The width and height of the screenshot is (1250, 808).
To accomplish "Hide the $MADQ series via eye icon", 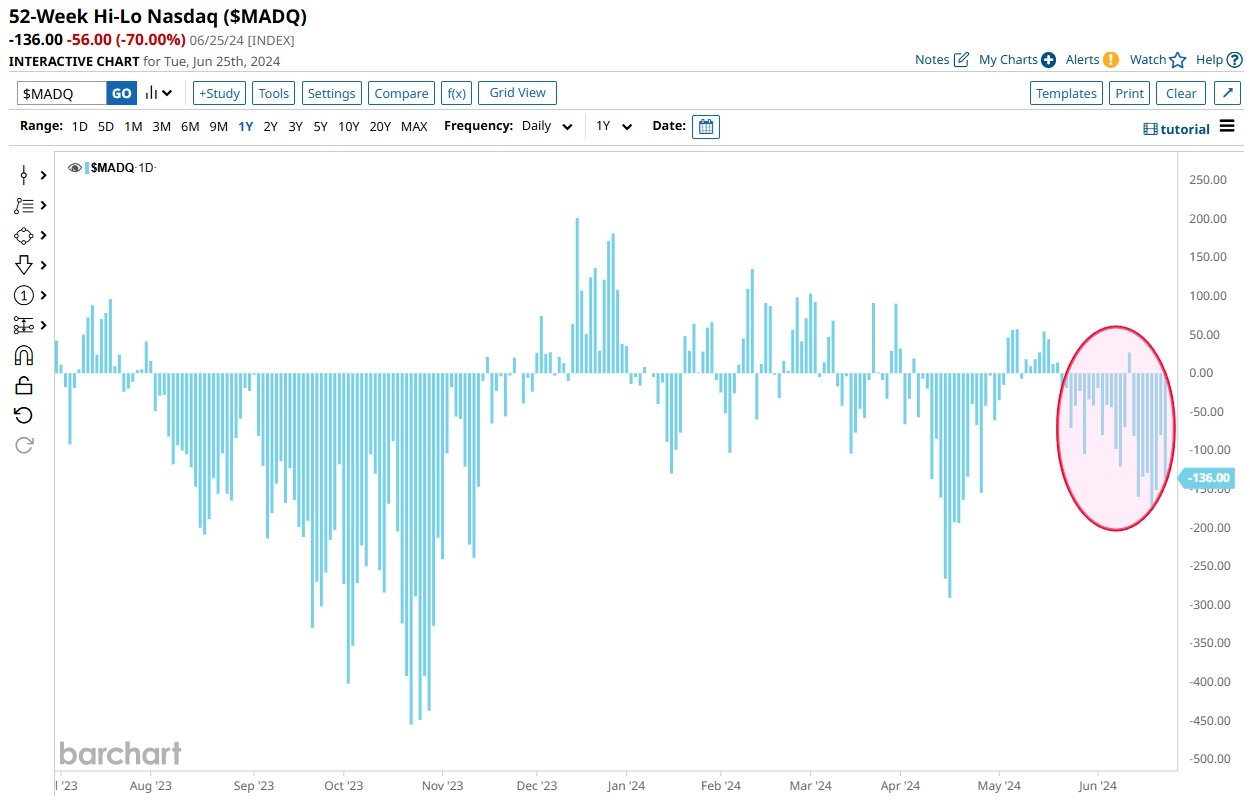I will click(x=75, y=168).
